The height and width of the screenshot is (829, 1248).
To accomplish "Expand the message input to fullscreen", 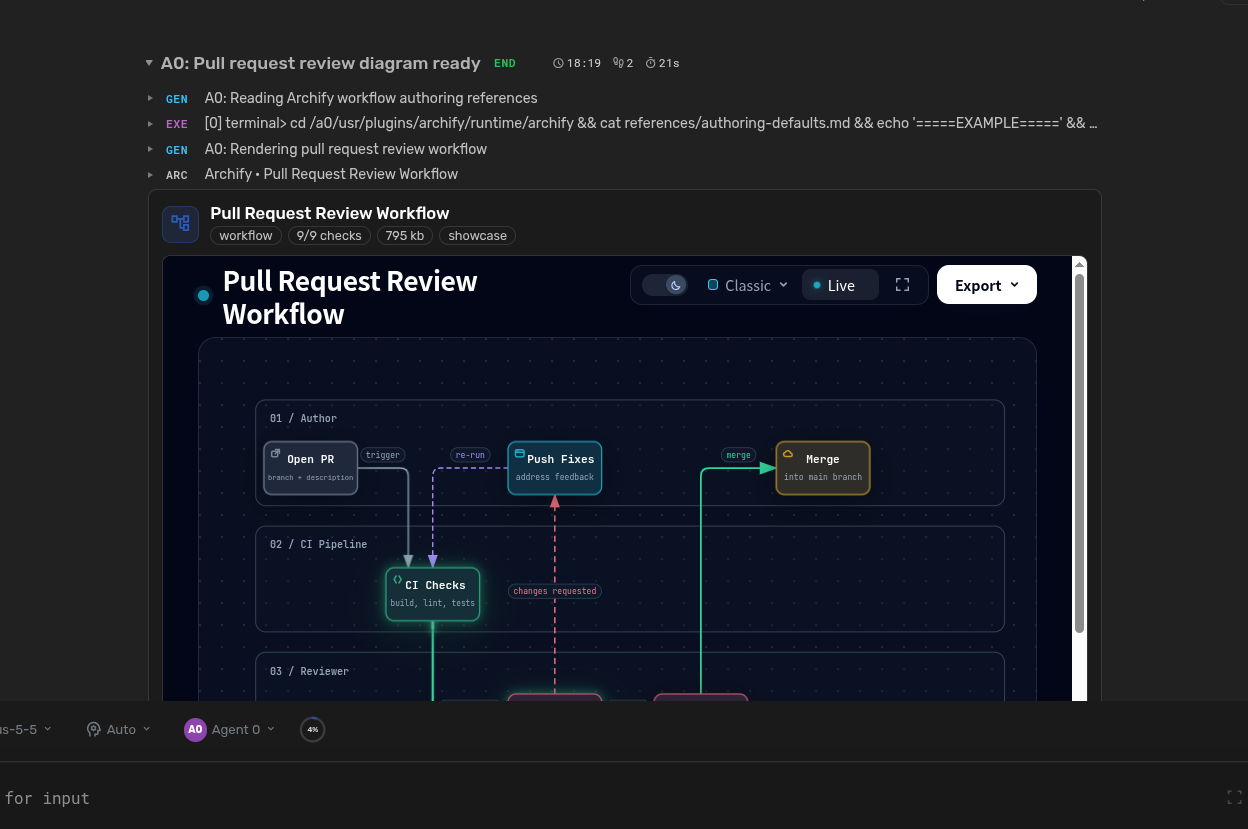I will (x=1234, y=797).
